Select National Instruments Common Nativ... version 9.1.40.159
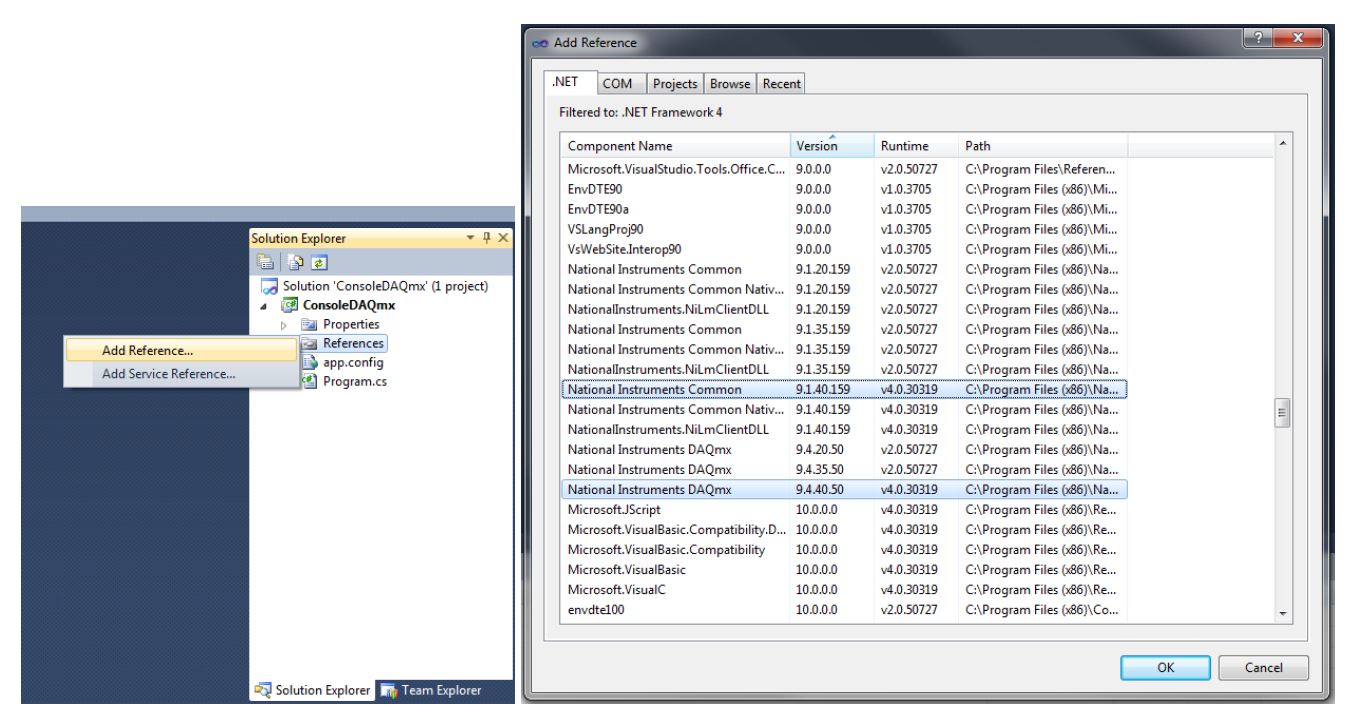The height and width of the screenshot is (714, 1356). (x=844, y=409)
